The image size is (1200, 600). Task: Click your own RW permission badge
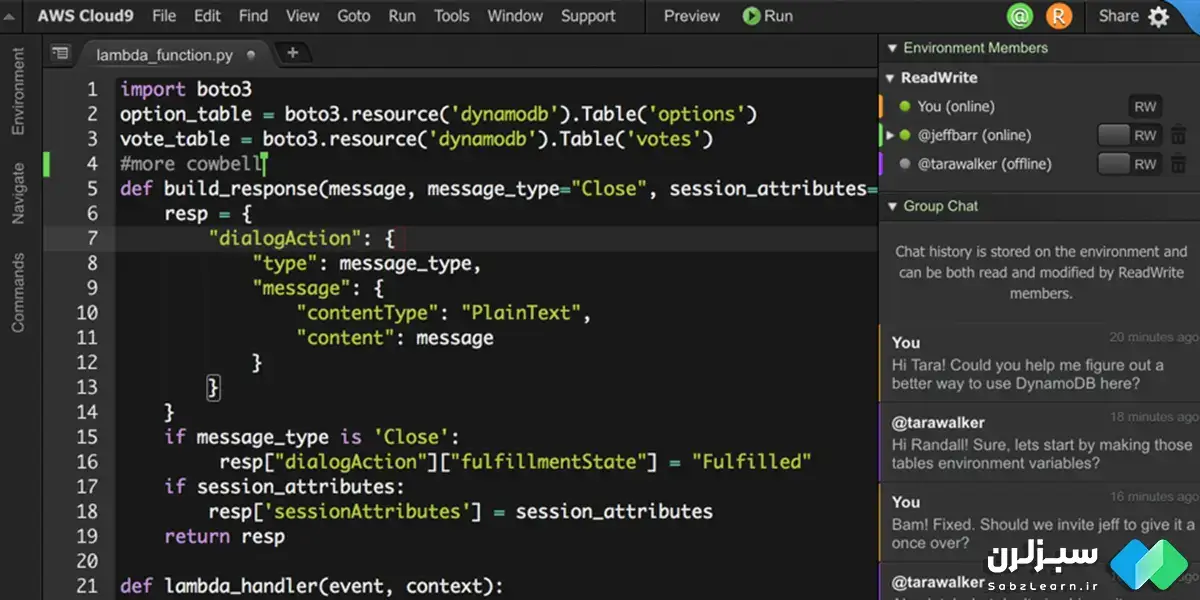[x=1144, y=107]
